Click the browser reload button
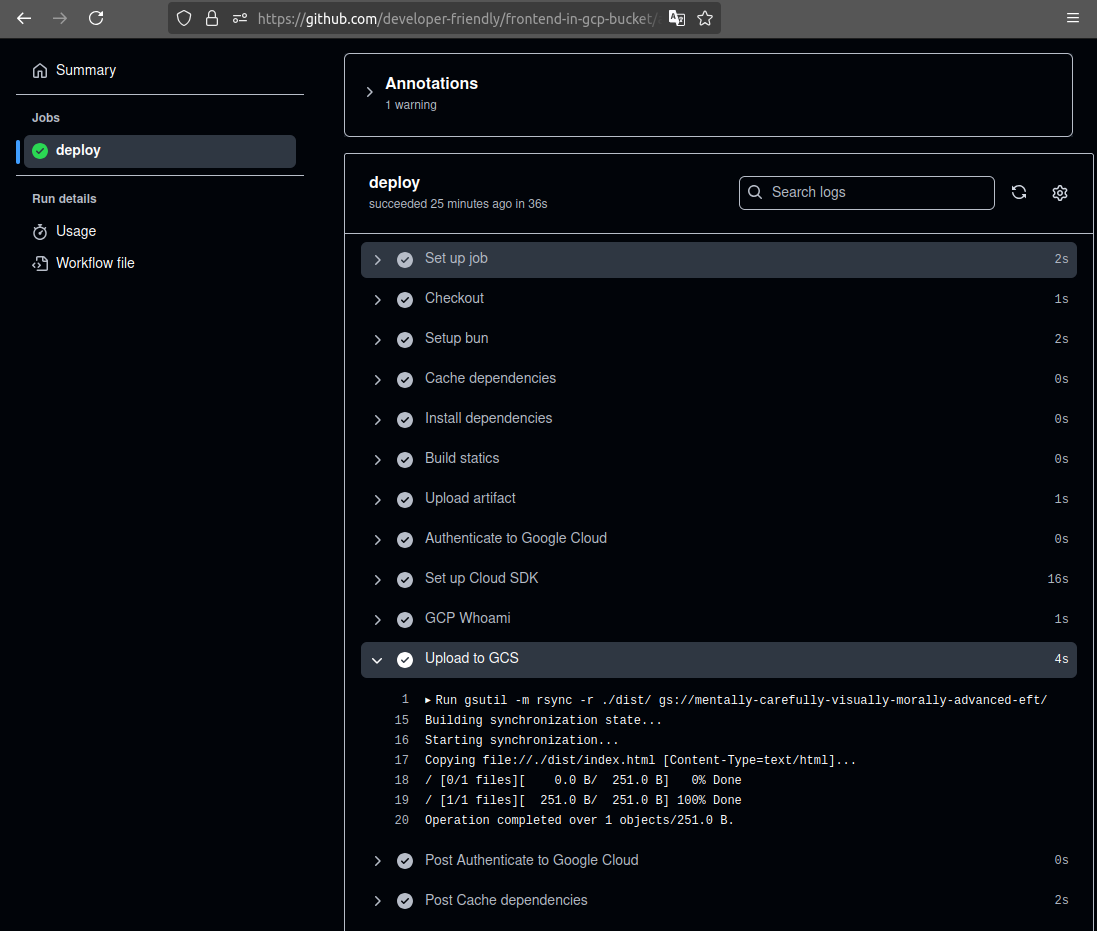 tap(96, 18)
